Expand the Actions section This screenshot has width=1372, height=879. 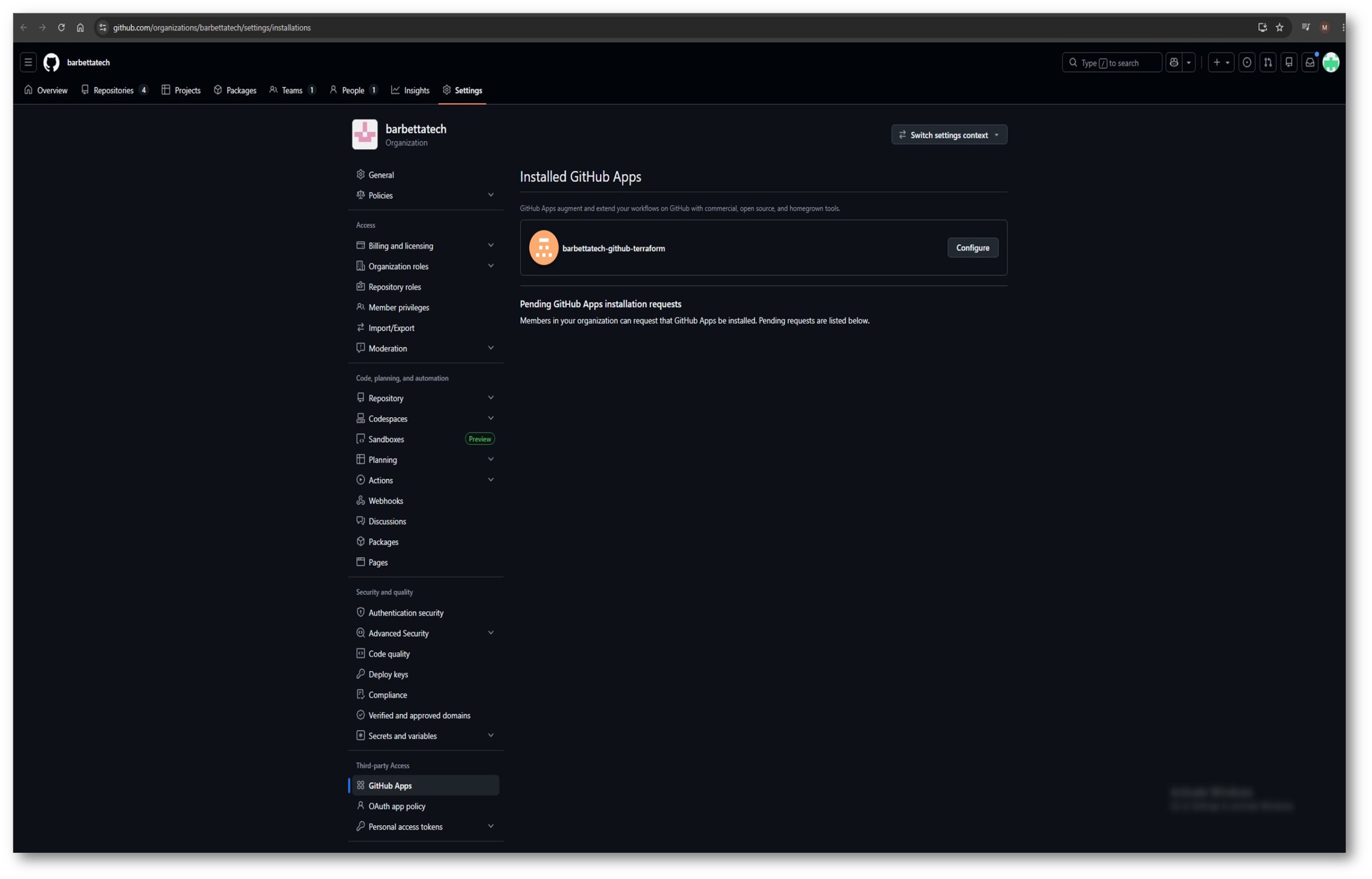pos(426,480)
